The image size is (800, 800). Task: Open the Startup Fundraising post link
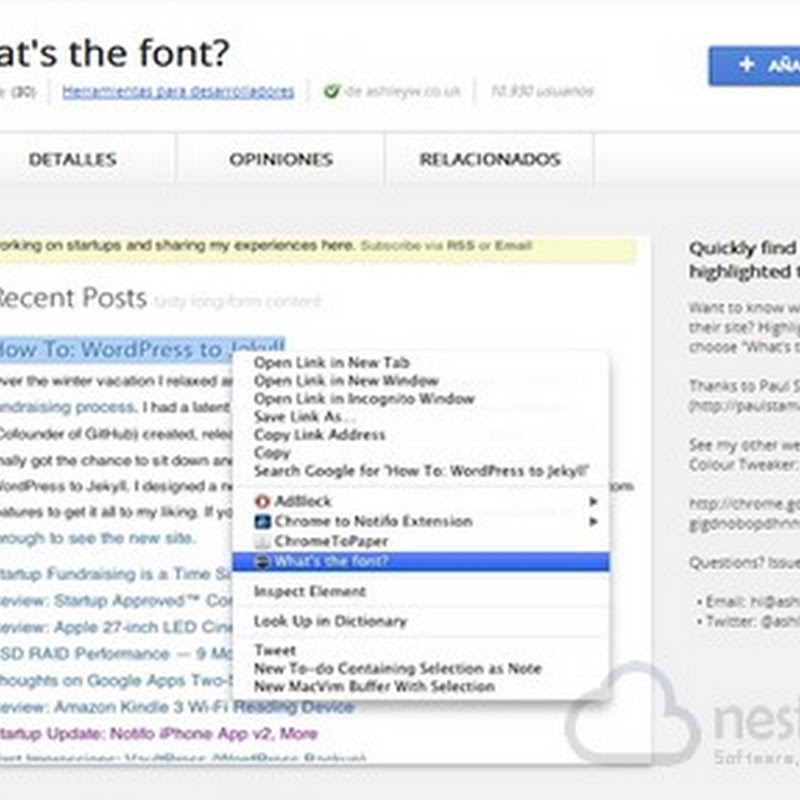(x=116, y=574)
